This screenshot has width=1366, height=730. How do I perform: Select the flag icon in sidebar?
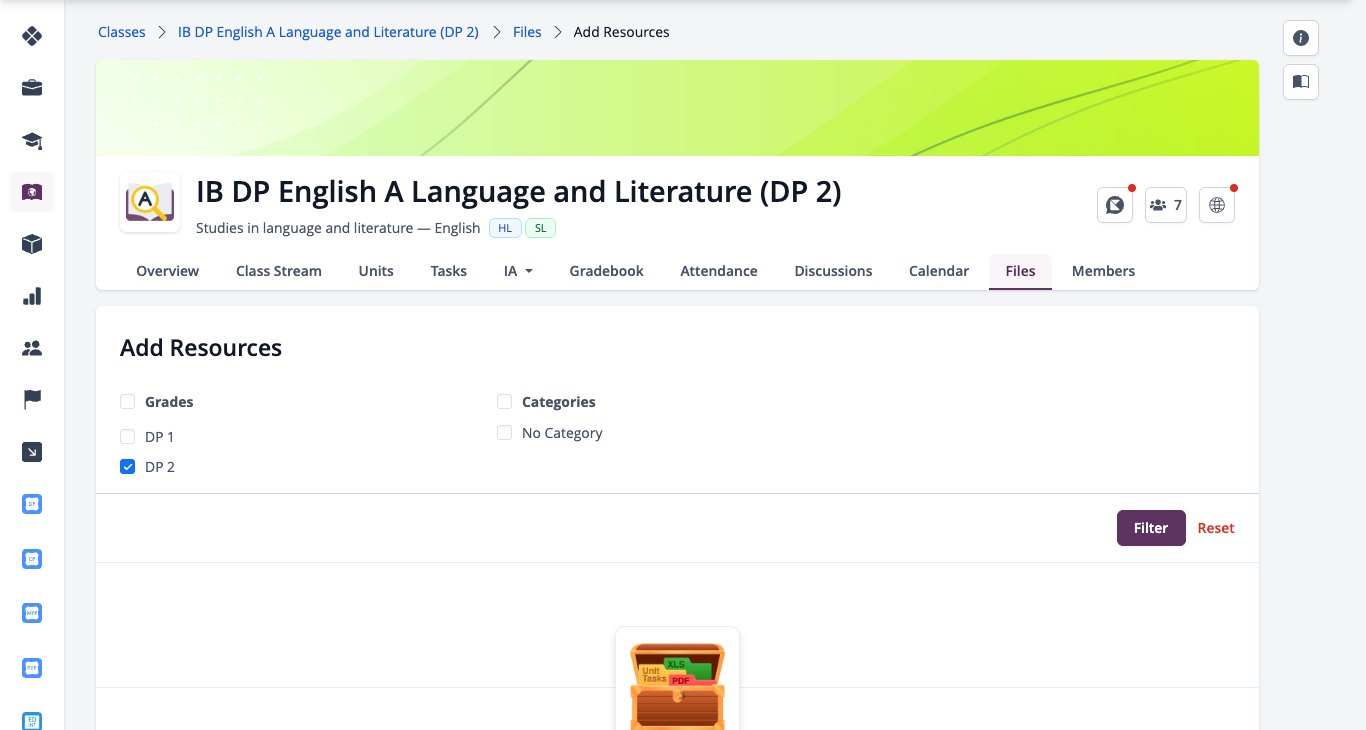[32, 400]
